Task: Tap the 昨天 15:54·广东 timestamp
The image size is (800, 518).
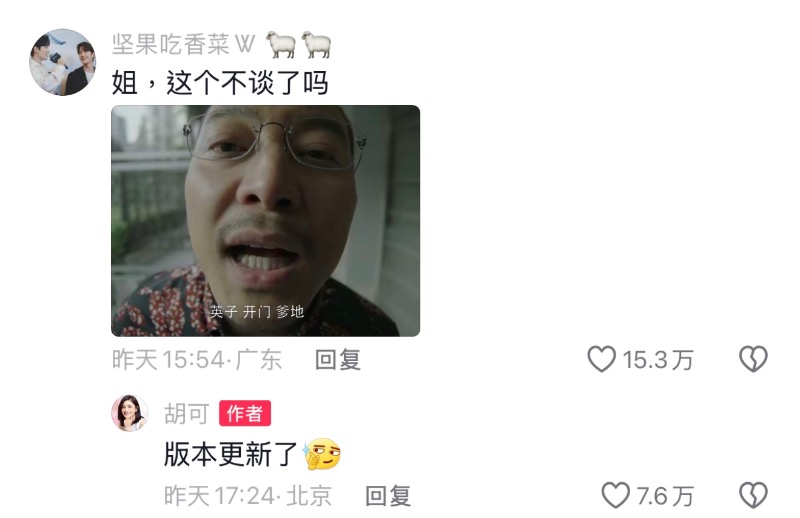Action: point(197,360)
